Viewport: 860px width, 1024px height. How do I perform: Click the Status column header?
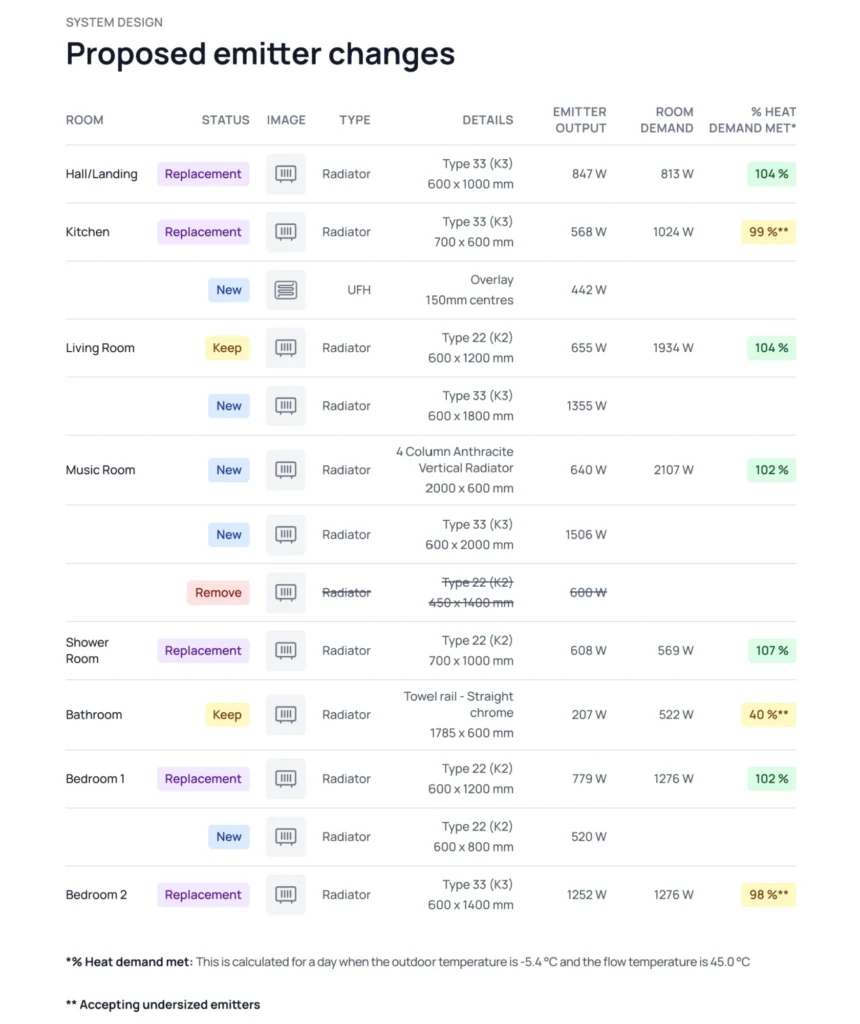225,120
